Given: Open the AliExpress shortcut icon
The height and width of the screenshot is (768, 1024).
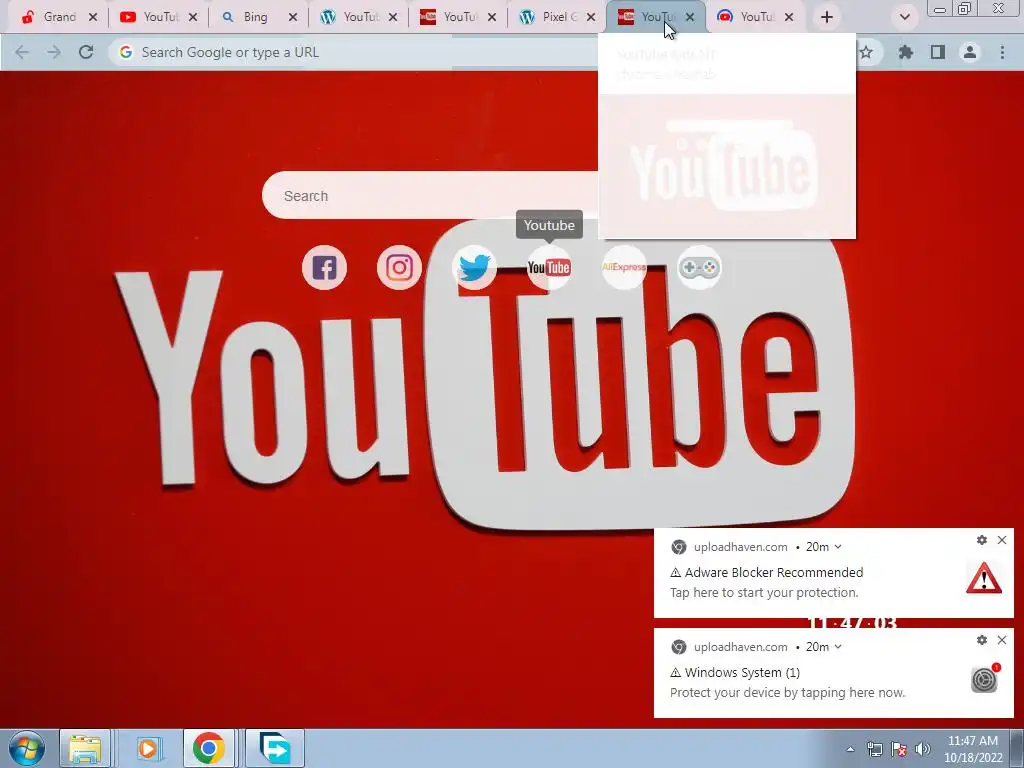Looking at the screenshot, I should 624,267.
